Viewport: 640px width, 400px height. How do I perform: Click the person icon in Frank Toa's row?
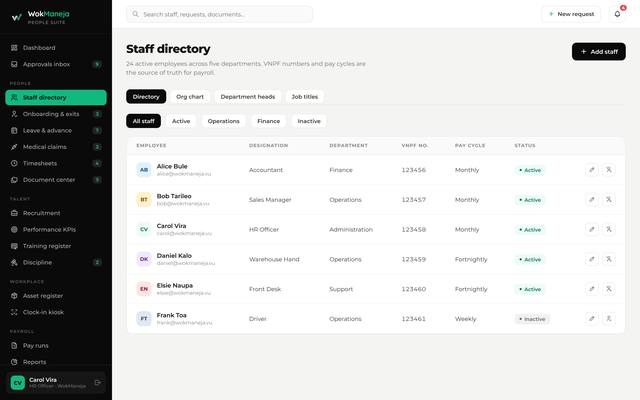point(609,319)
